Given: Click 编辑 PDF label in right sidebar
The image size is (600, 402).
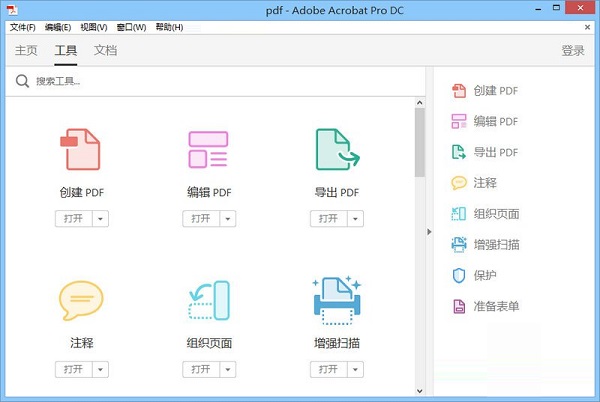Looking at the screenshot, I should 496,122.
